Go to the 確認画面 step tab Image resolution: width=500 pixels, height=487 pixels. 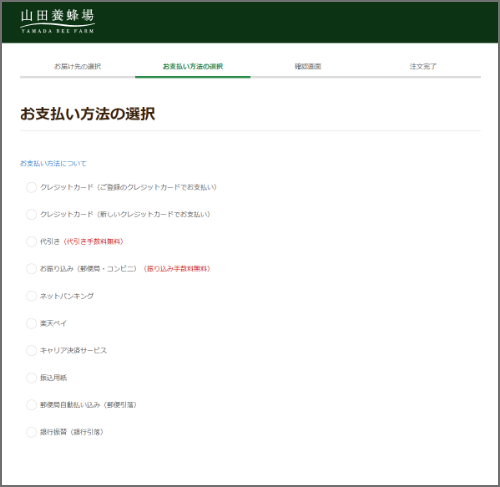coord(308,66)
